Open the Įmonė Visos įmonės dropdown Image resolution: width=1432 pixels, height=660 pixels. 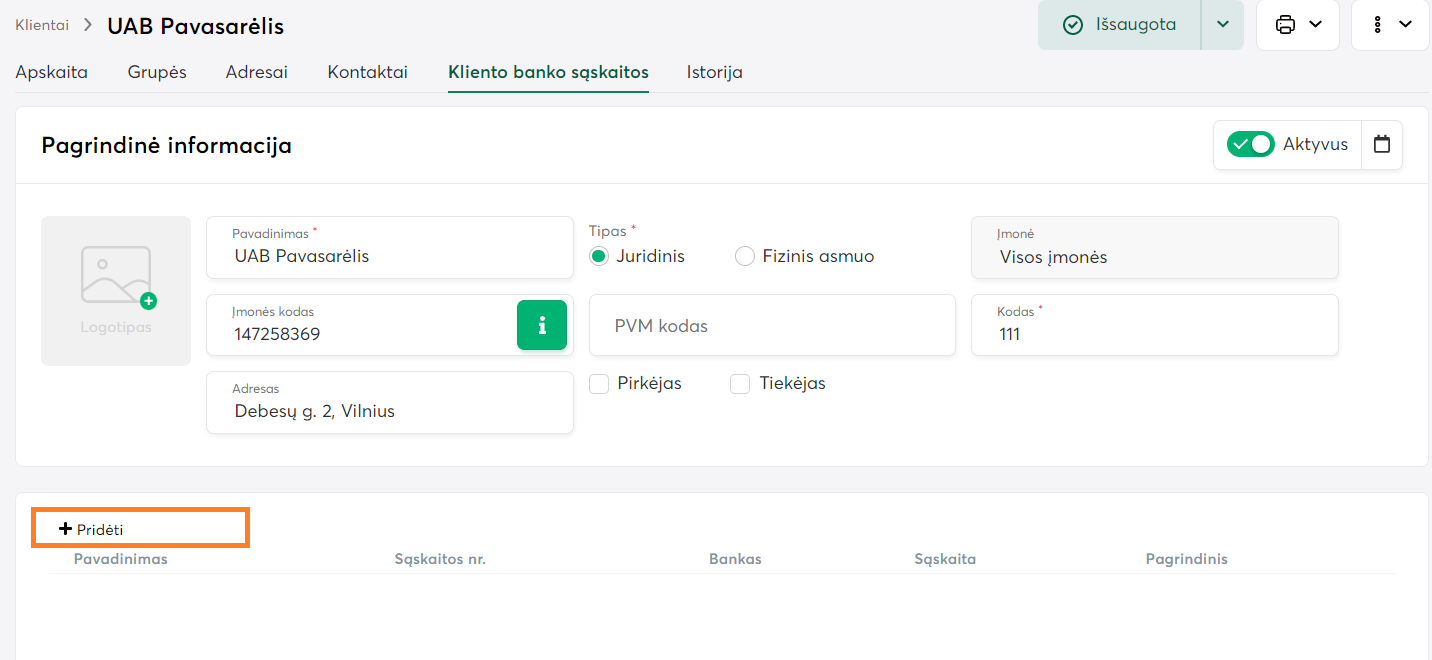pos(1154,248)
